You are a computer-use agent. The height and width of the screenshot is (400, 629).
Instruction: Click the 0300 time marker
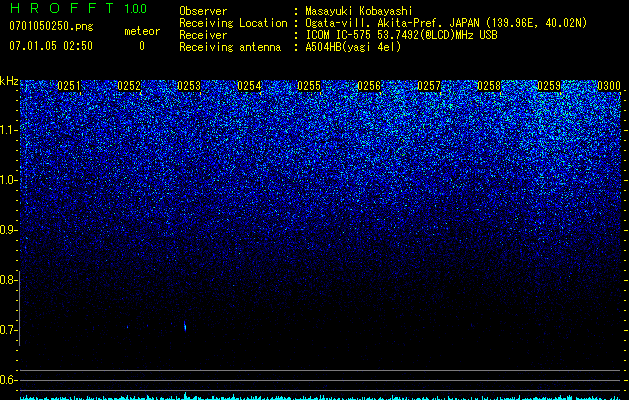[609, 86]
